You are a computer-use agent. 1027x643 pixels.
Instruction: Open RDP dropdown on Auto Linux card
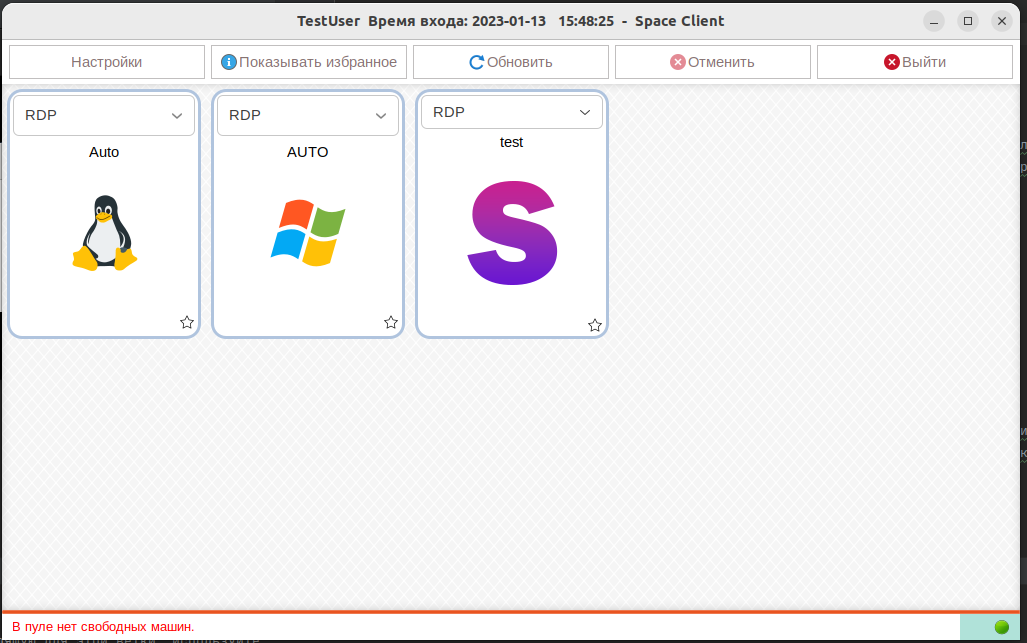pos(104,116)
